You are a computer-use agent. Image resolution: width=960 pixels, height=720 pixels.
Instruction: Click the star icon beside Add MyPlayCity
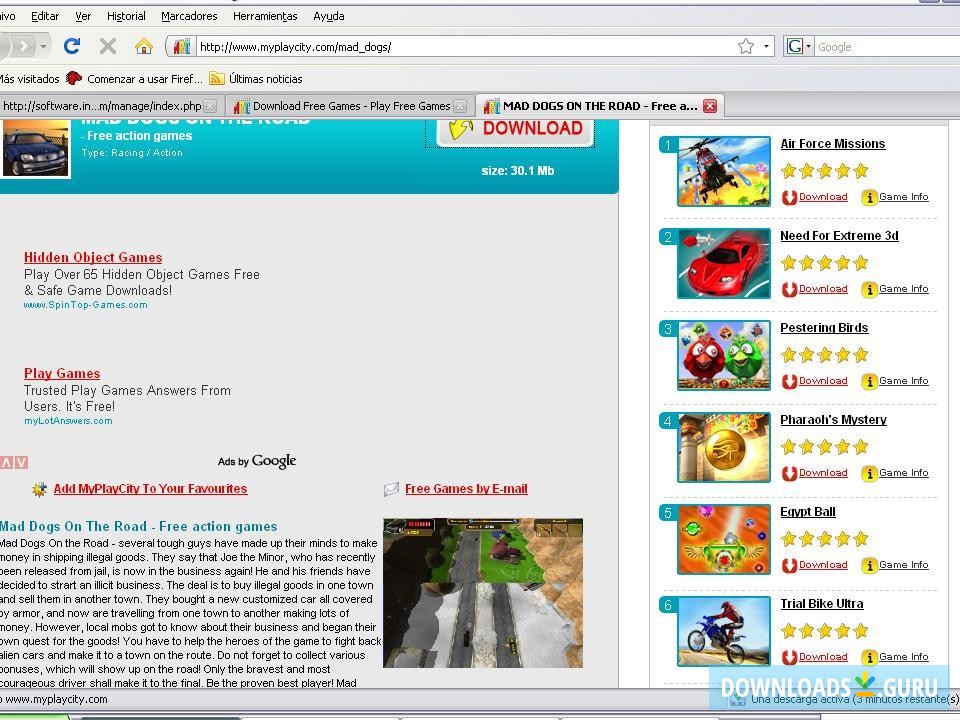pyautogui.click(x=40, y=489)
